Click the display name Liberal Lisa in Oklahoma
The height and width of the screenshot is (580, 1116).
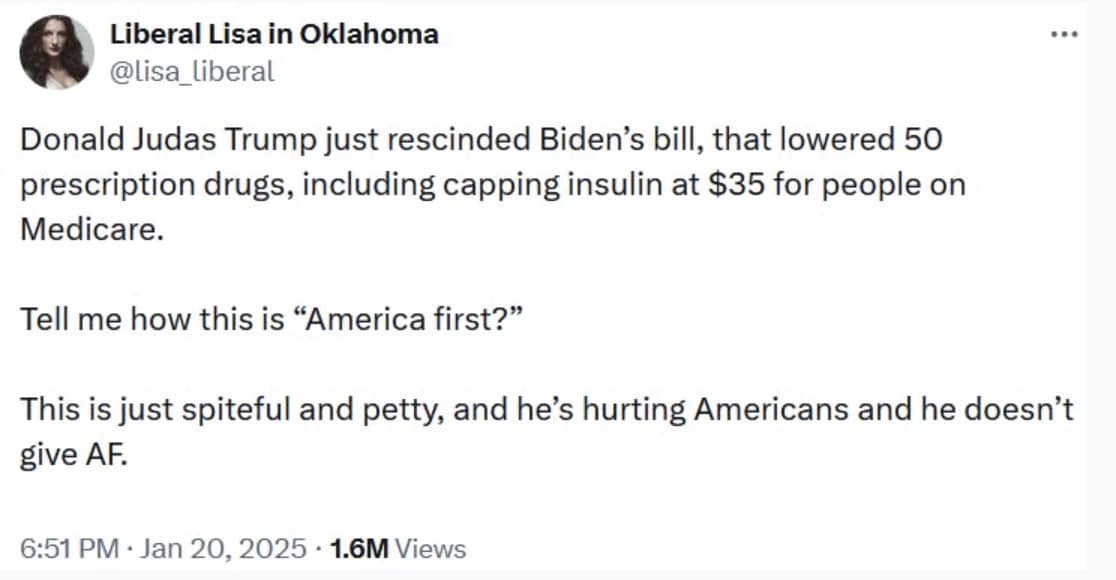274,33
